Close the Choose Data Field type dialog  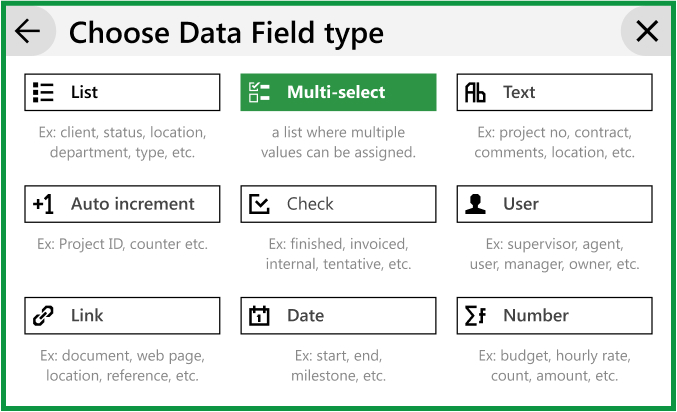[x=647, y=32]
